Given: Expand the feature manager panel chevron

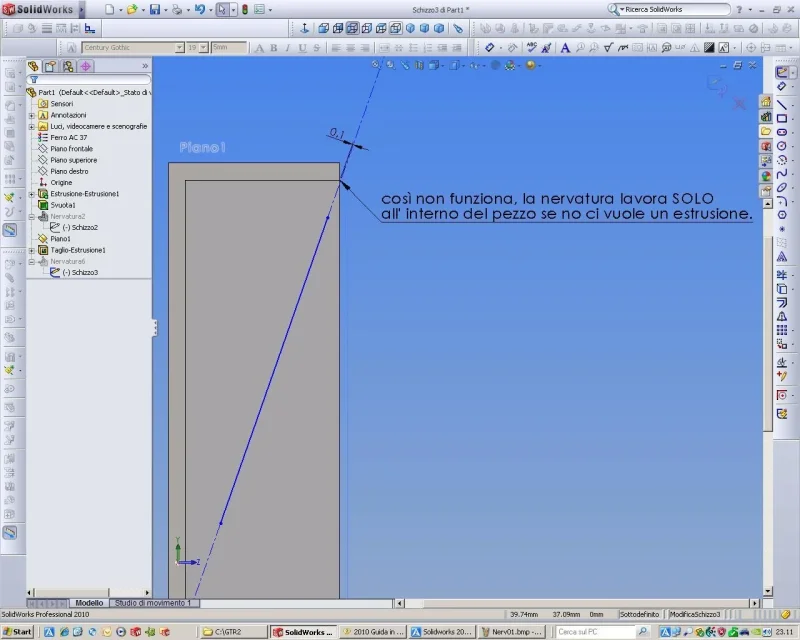Looking at the screenshot, I should point(145,66).
